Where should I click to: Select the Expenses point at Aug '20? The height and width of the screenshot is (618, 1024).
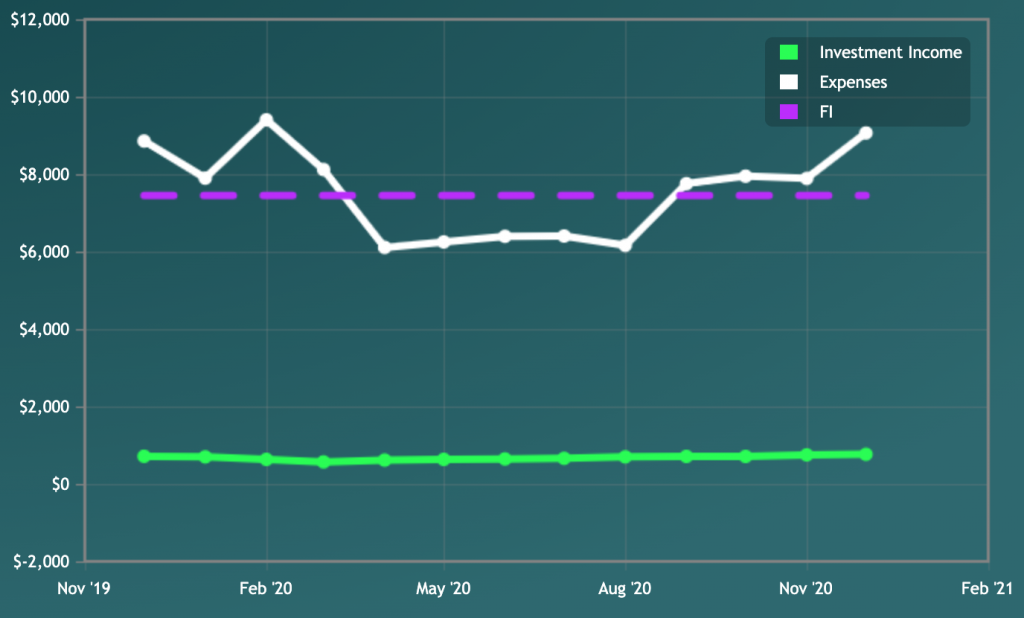[625, 245]
